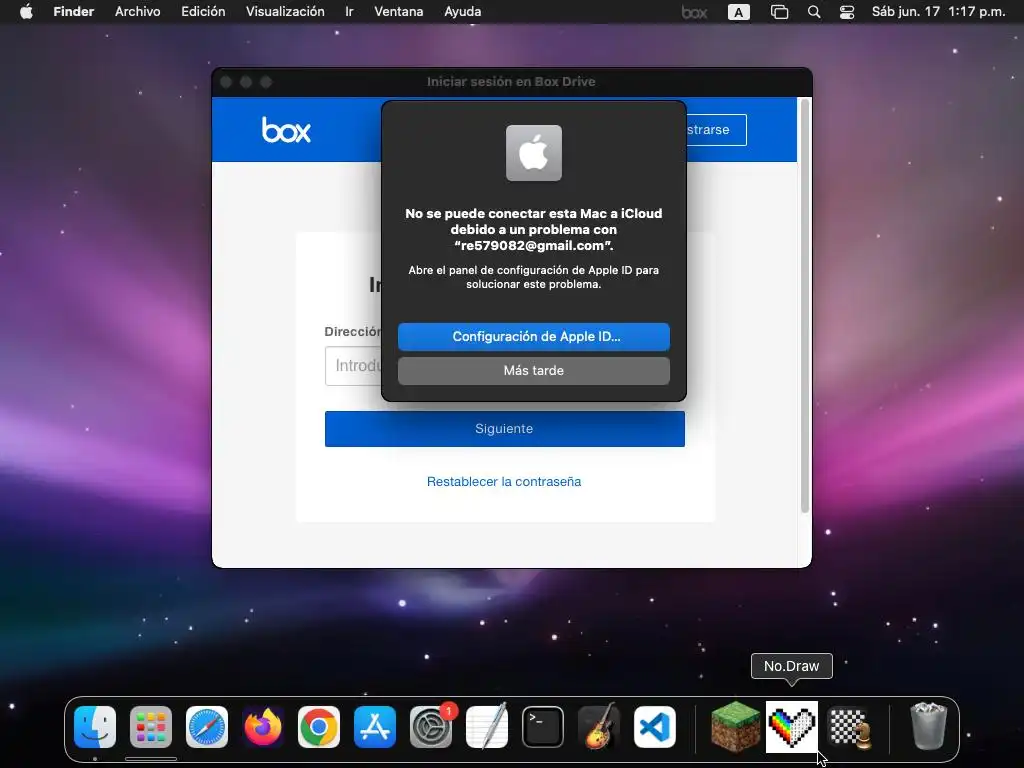Open Finder from the Dock

click(x=95, y=727)
